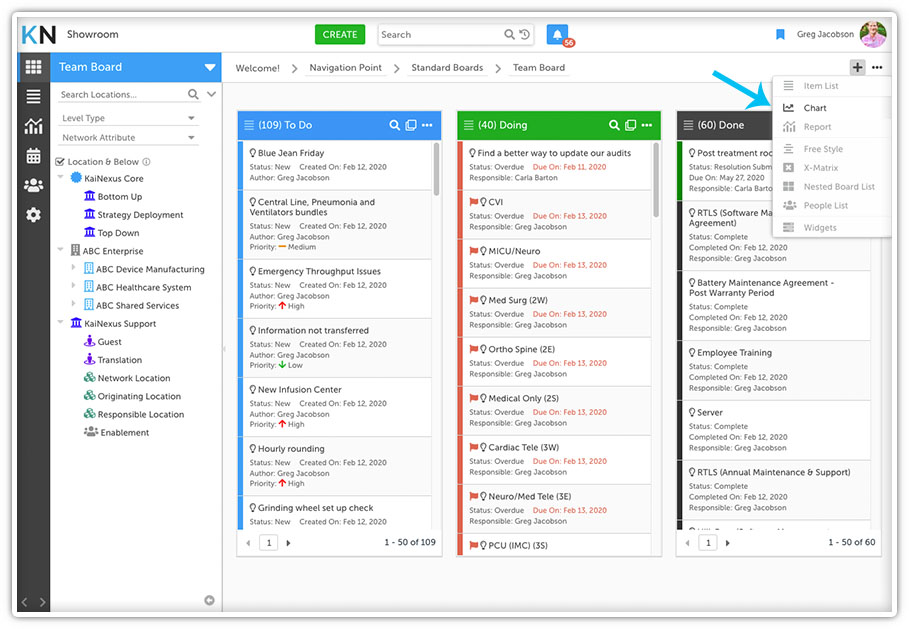Open the search history clock icon
This screenshot has width=909, height=629.
tap(525, 34)
